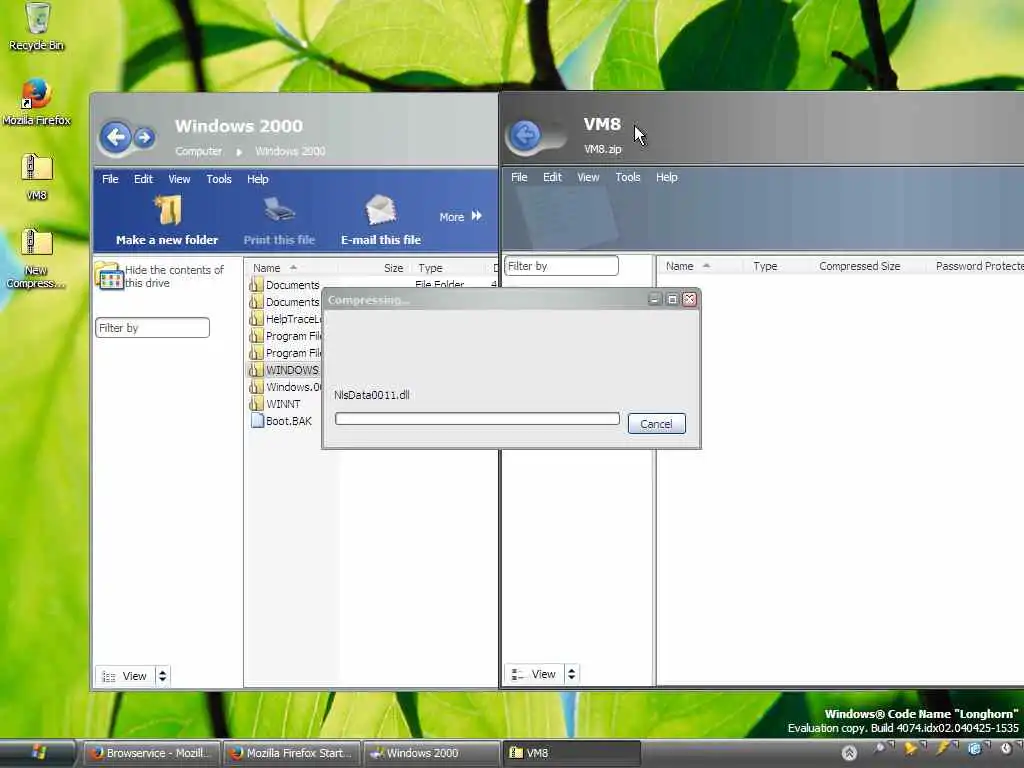Viewport: 1024px width, 768px height.
Task: Select the Windows.0 folder
Action: [x=285, y=387]
